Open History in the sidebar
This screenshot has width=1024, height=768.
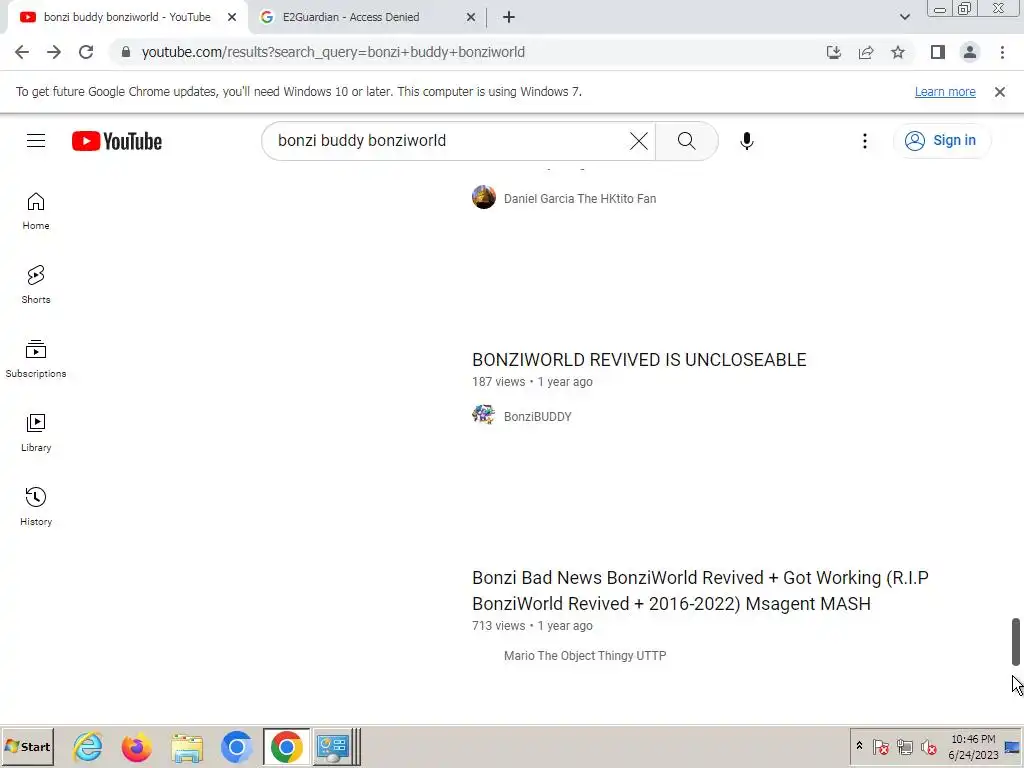[x=36, y=506]
